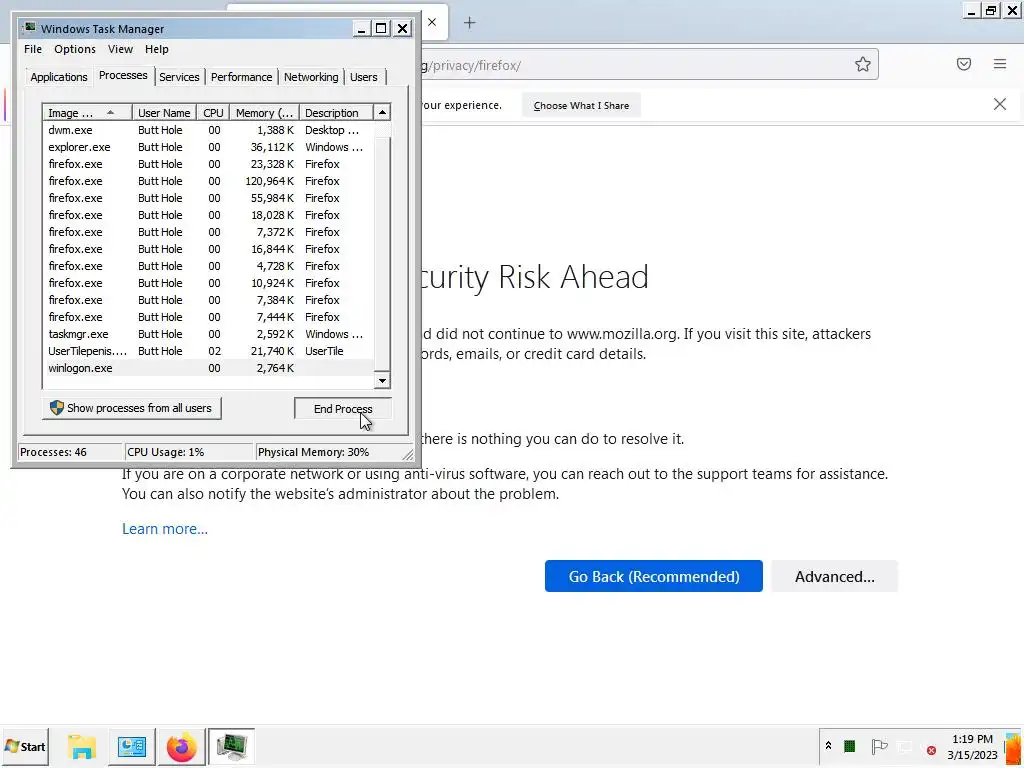
Task: Click the green CPU meter tray icon
Action: (850, 746)
